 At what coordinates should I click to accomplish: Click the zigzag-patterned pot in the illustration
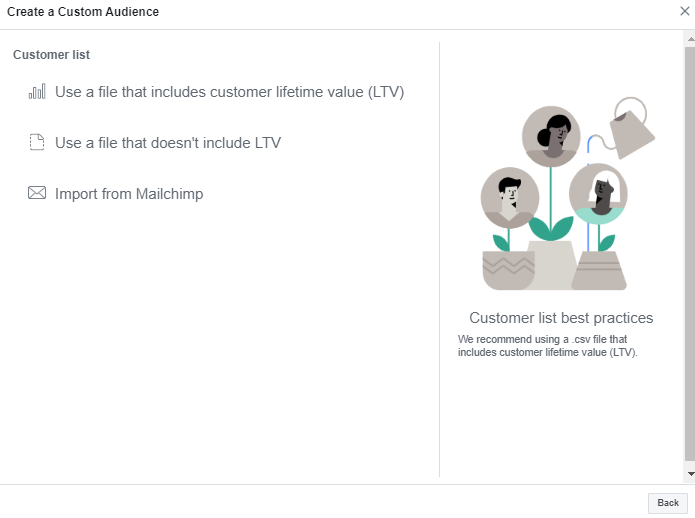point(509,270)
